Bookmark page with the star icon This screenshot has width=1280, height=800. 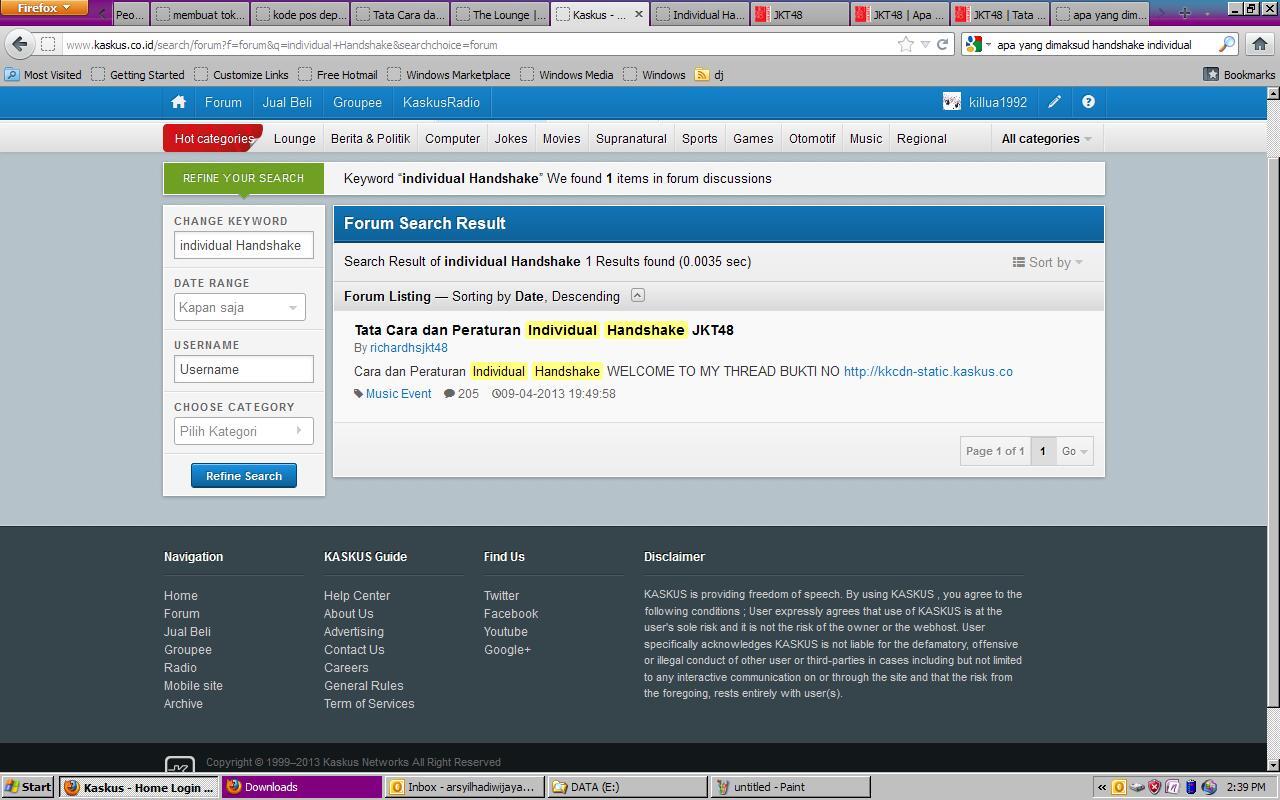coord(905,44)
